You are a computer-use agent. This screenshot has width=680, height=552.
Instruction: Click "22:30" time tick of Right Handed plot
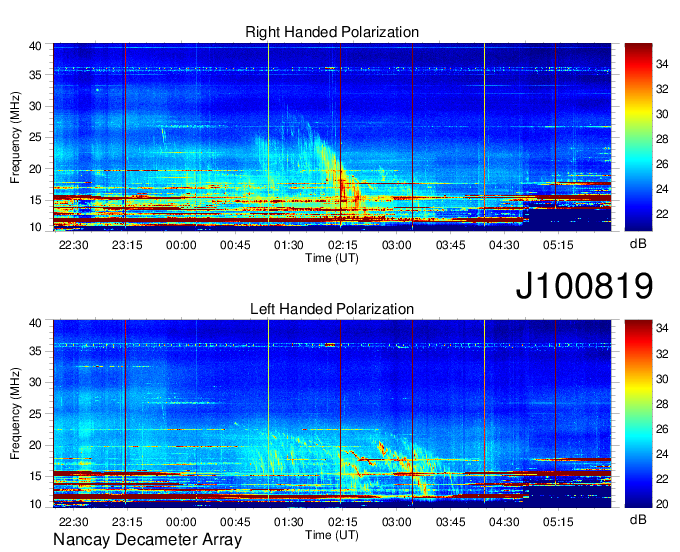73,245
